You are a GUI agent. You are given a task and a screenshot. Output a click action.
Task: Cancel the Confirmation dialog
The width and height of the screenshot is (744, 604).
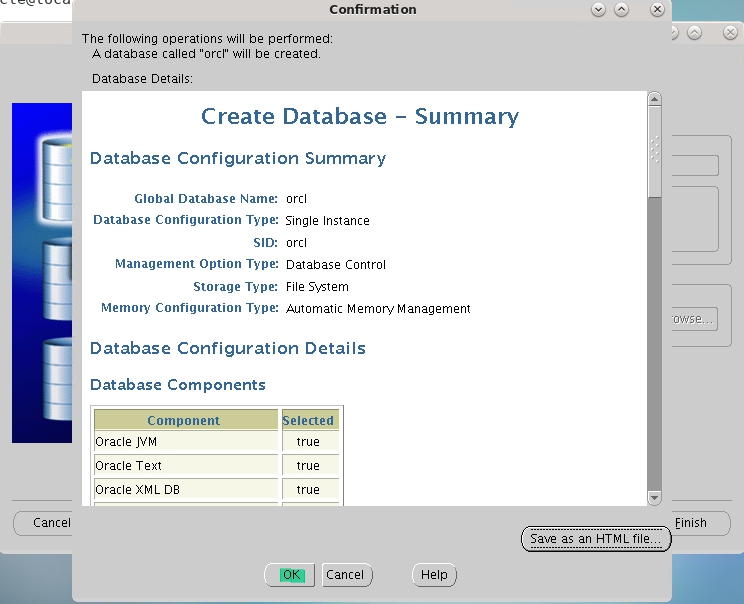347,575
